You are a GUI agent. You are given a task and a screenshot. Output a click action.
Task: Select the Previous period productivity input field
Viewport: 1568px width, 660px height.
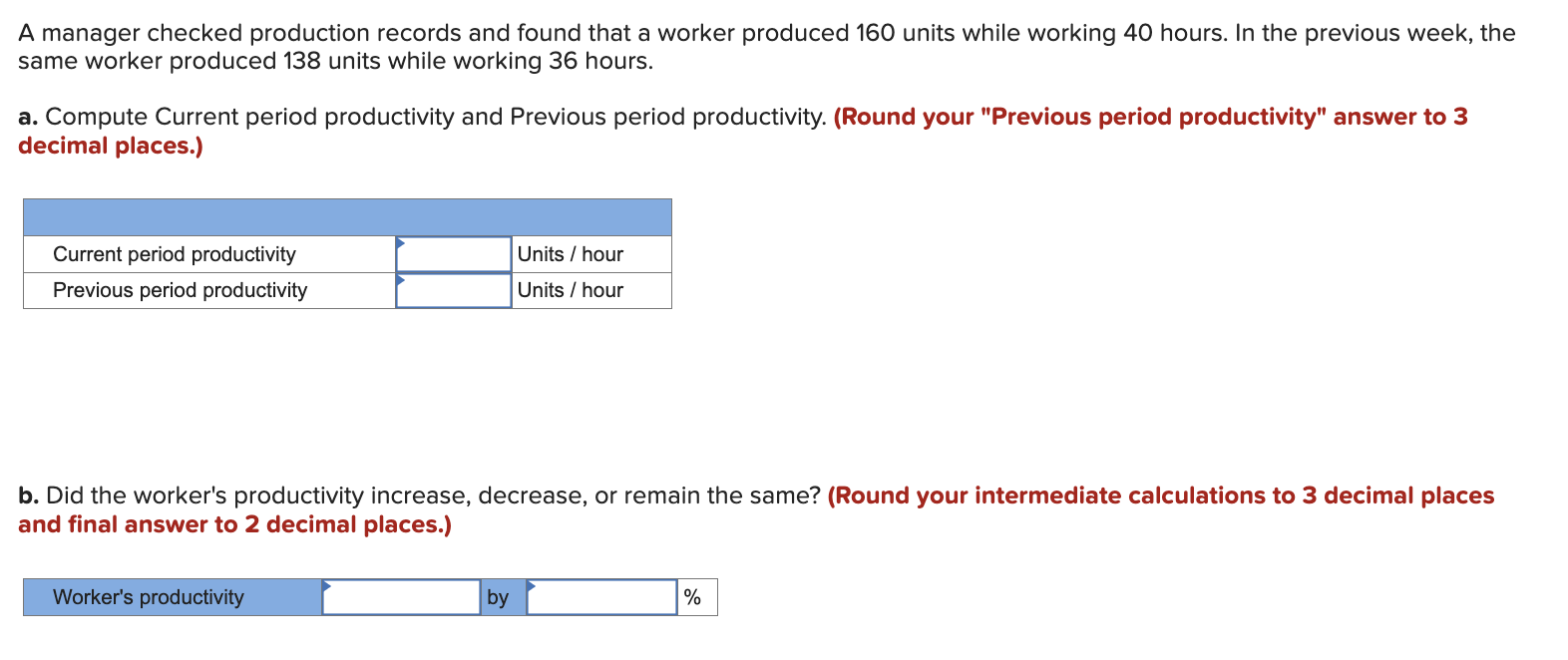[454, 290]
